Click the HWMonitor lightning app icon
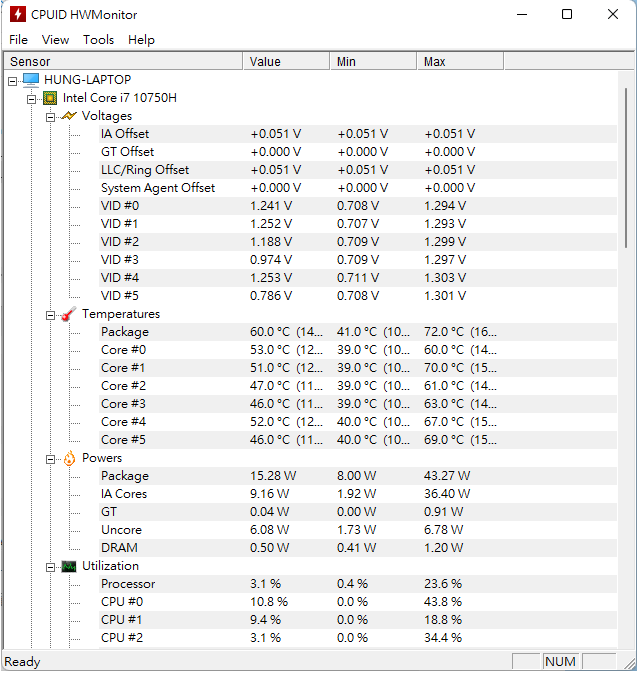This screenshot has width=640, height=674. tap(18, 14)
